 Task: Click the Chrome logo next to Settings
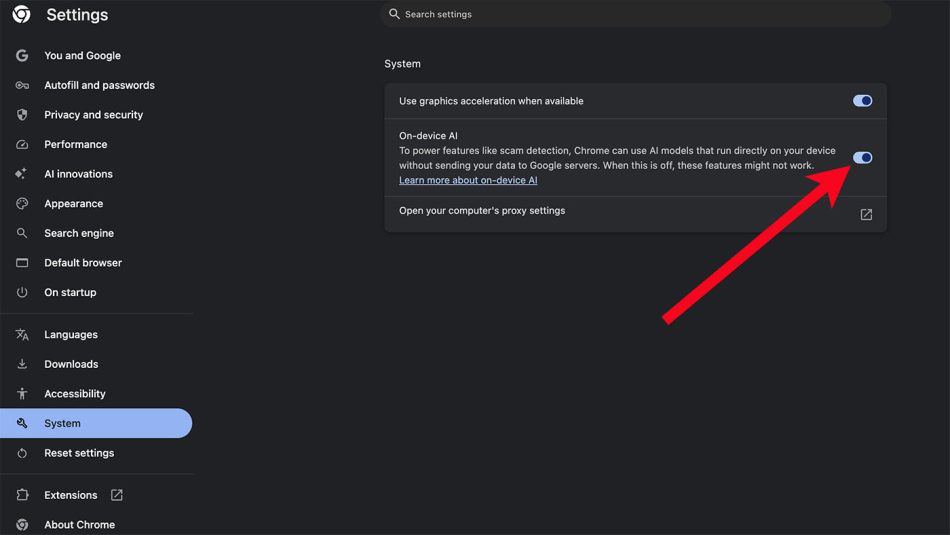(21, 14)
